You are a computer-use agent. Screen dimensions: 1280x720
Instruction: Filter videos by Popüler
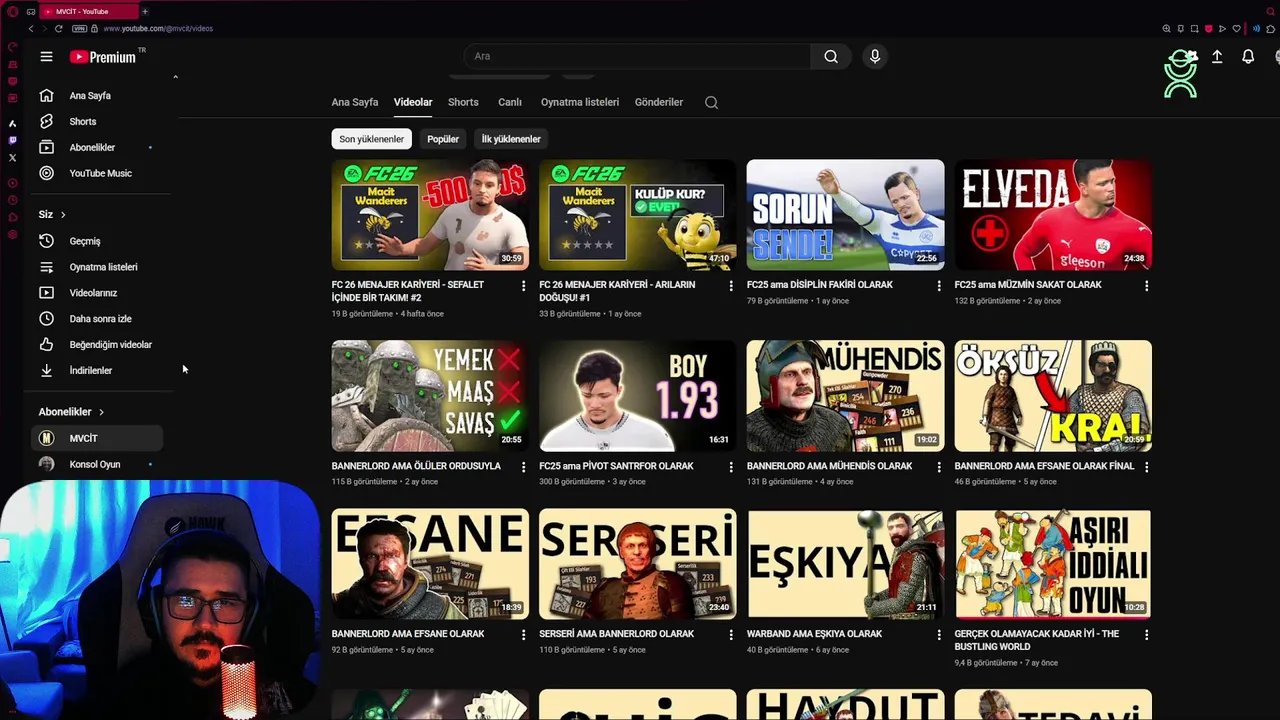(443, 139)
